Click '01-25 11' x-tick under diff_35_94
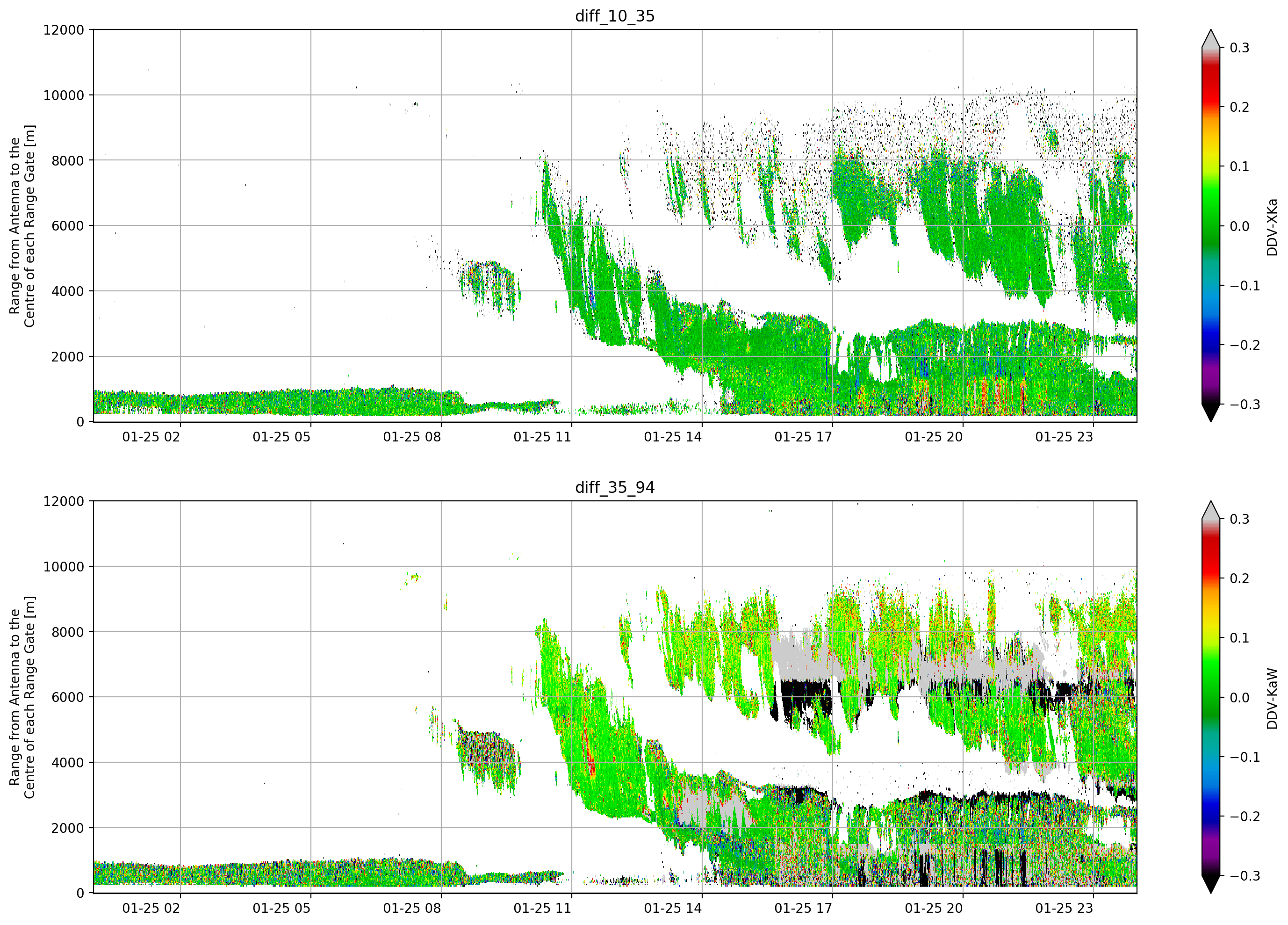This screenshot has width=1288, height=925. pos(542,909)
